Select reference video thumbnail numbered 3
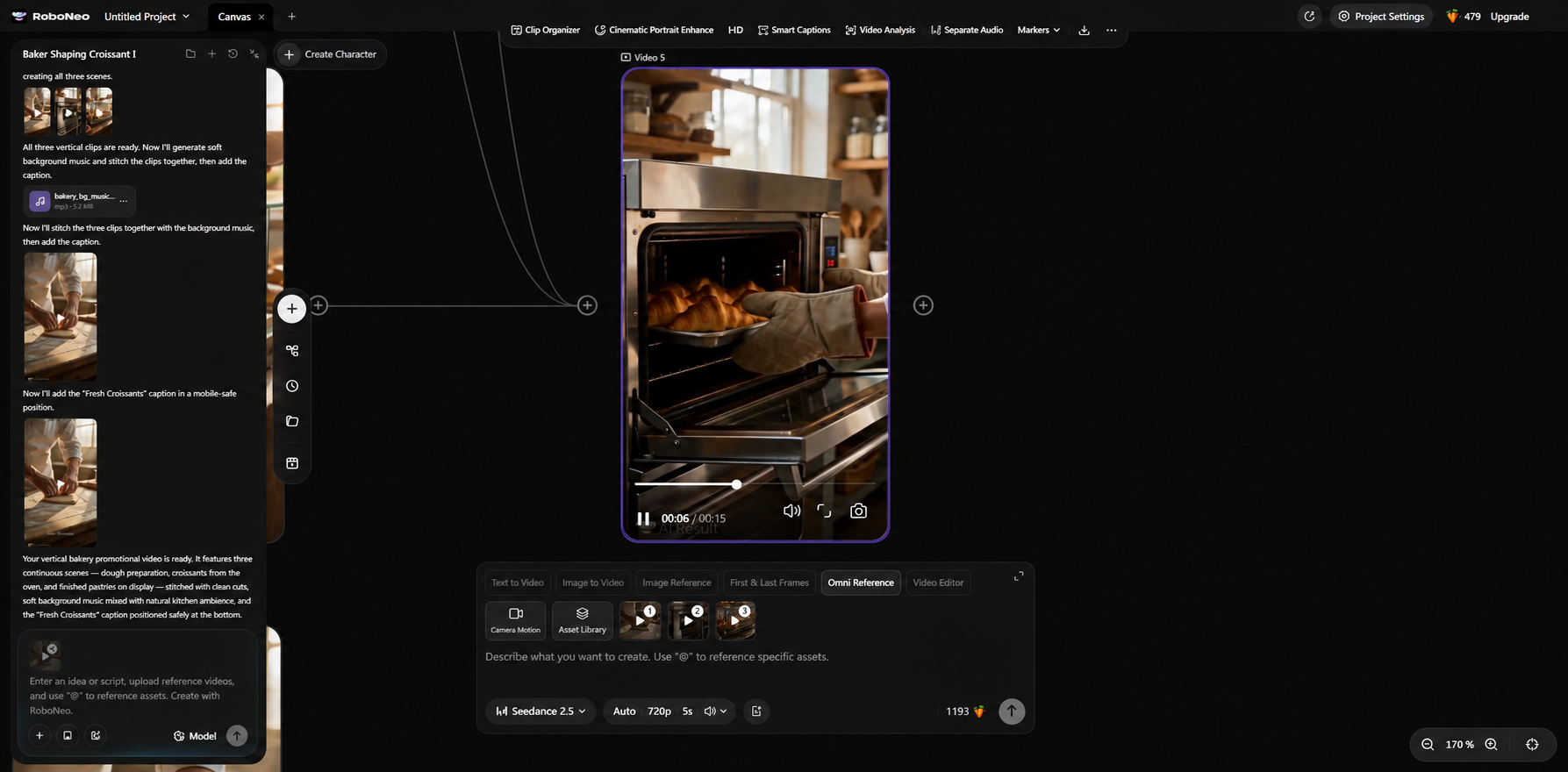1568x772 pixels. tap(735, 620)
